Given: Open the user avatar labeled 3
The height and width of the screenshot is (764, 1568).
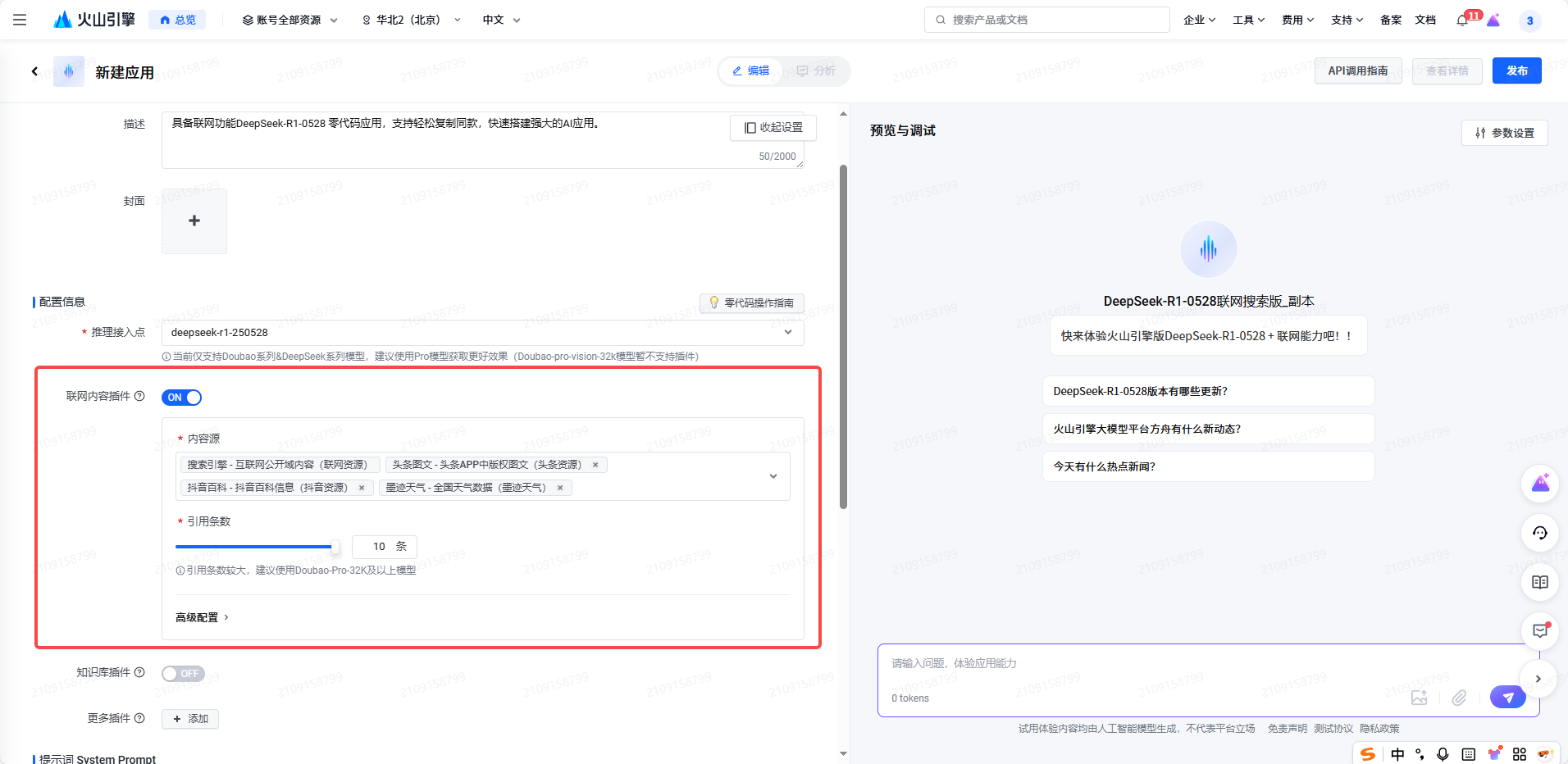Looking at the screenshot, I should coord(1529,20).
